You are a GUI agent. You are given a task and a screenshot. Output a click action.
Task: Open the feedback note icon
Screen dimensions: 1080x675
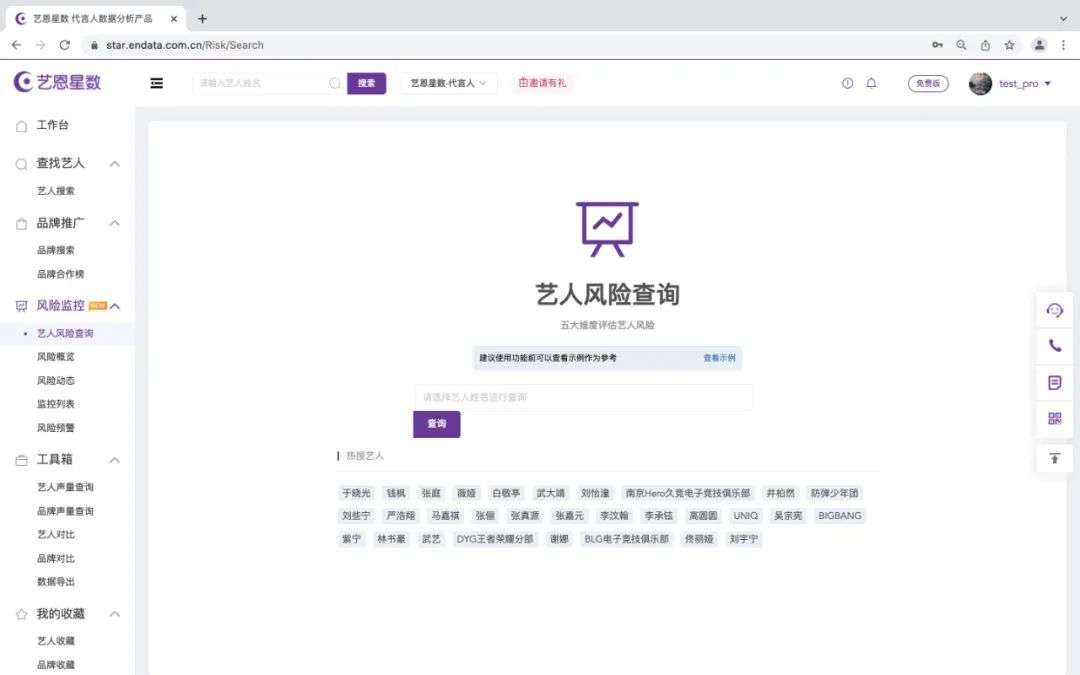tap(1055, 382)
